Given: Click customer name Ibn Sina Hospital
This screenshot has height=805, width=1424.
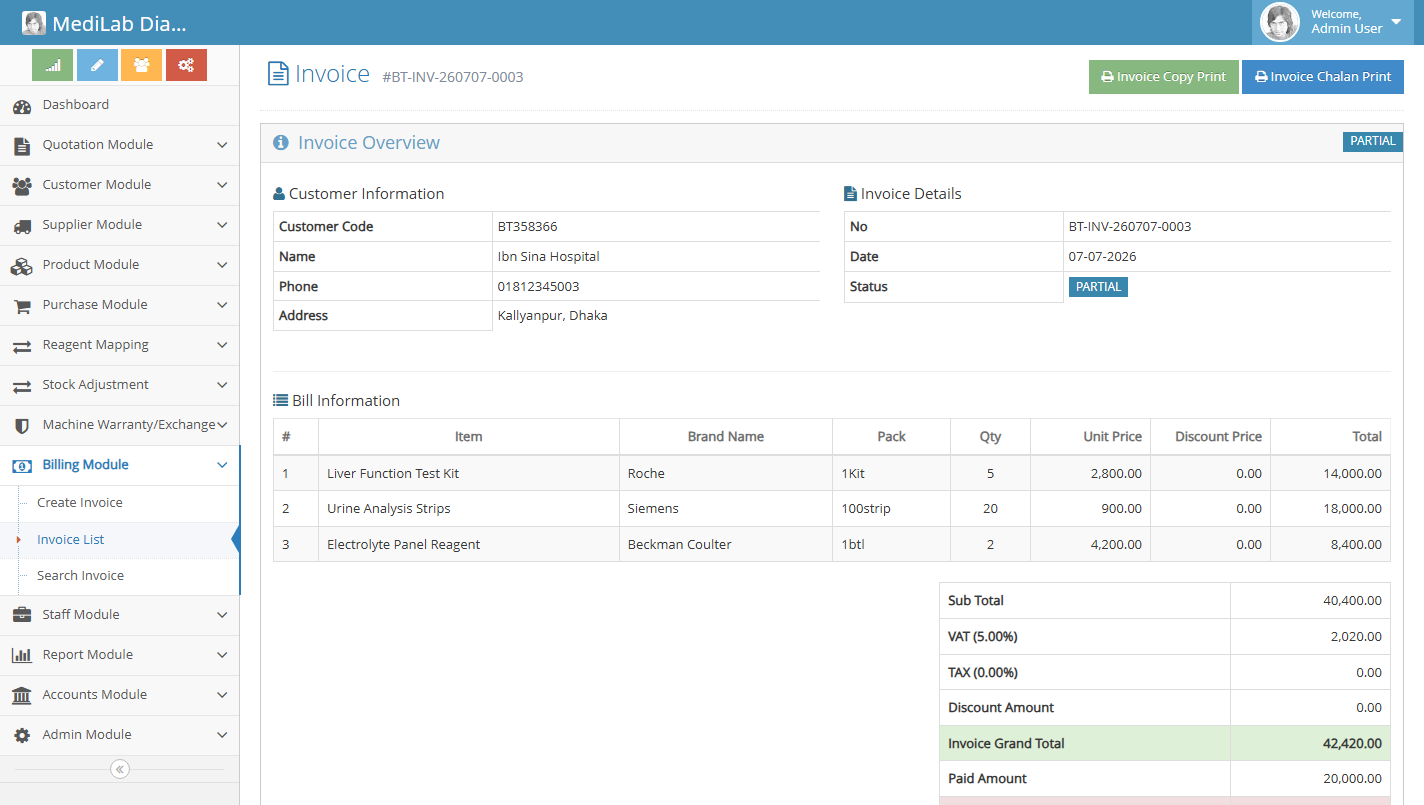Looking at the screenshot, I should pyautogui.click(x=549, y=257).
